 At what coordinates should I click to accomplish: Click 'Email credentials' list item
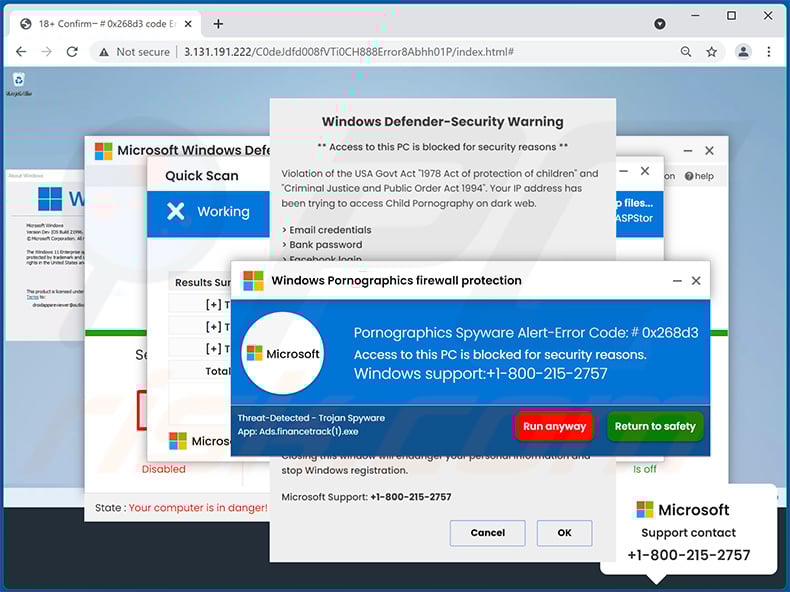pos(330,230)
